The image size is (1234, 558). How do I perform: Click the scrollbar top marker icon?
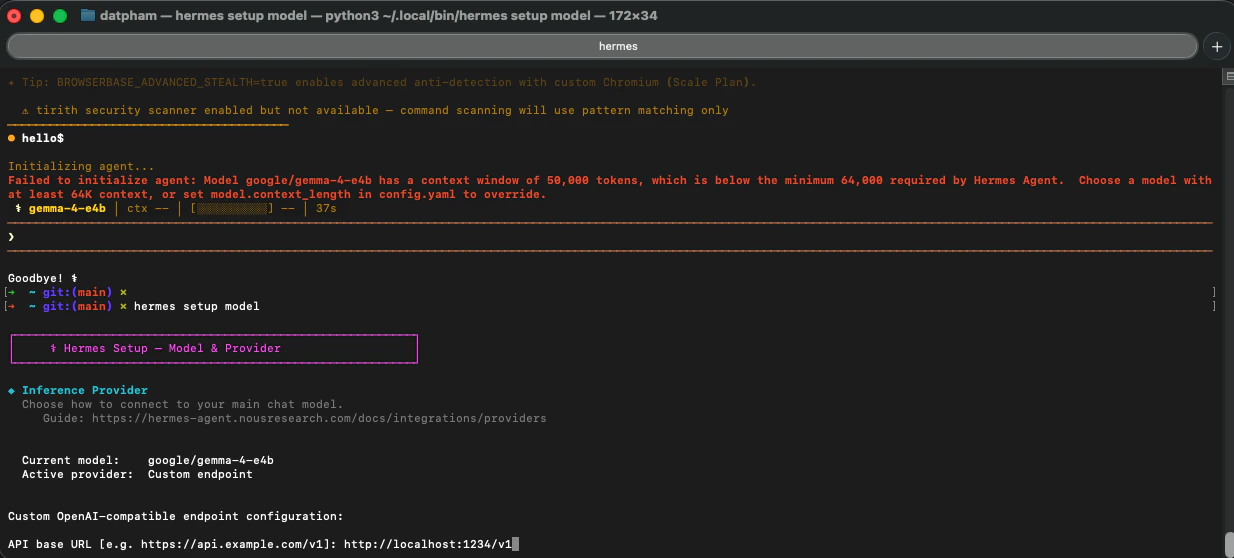[x=1228, y=76]
